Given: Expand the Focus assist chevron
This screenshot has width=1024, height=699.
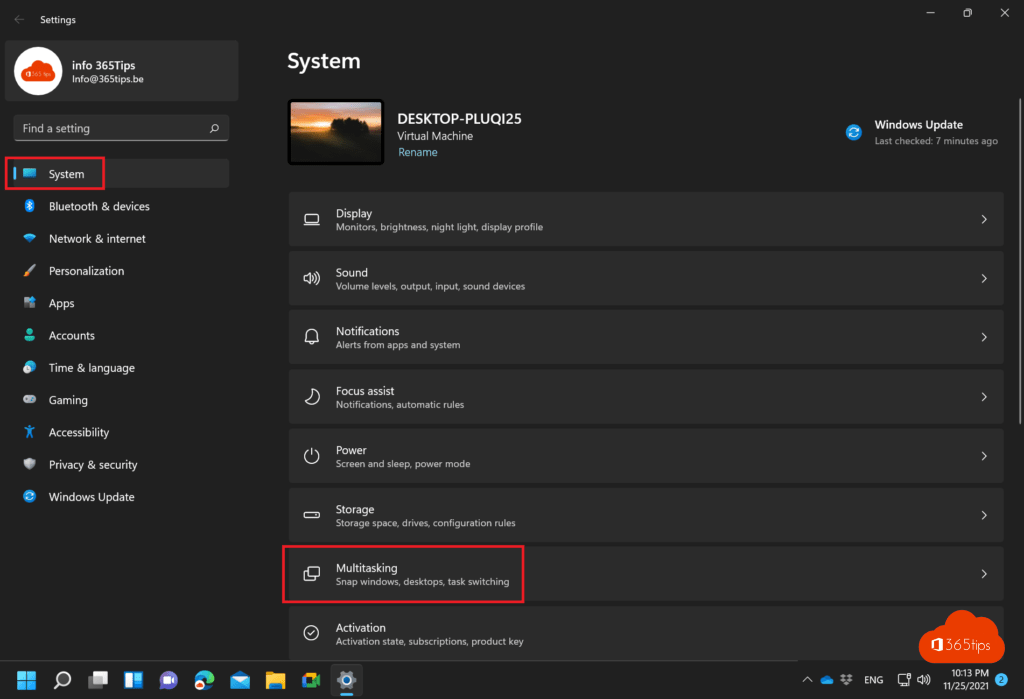Looking at the screenshot, I should coord(984,397).
